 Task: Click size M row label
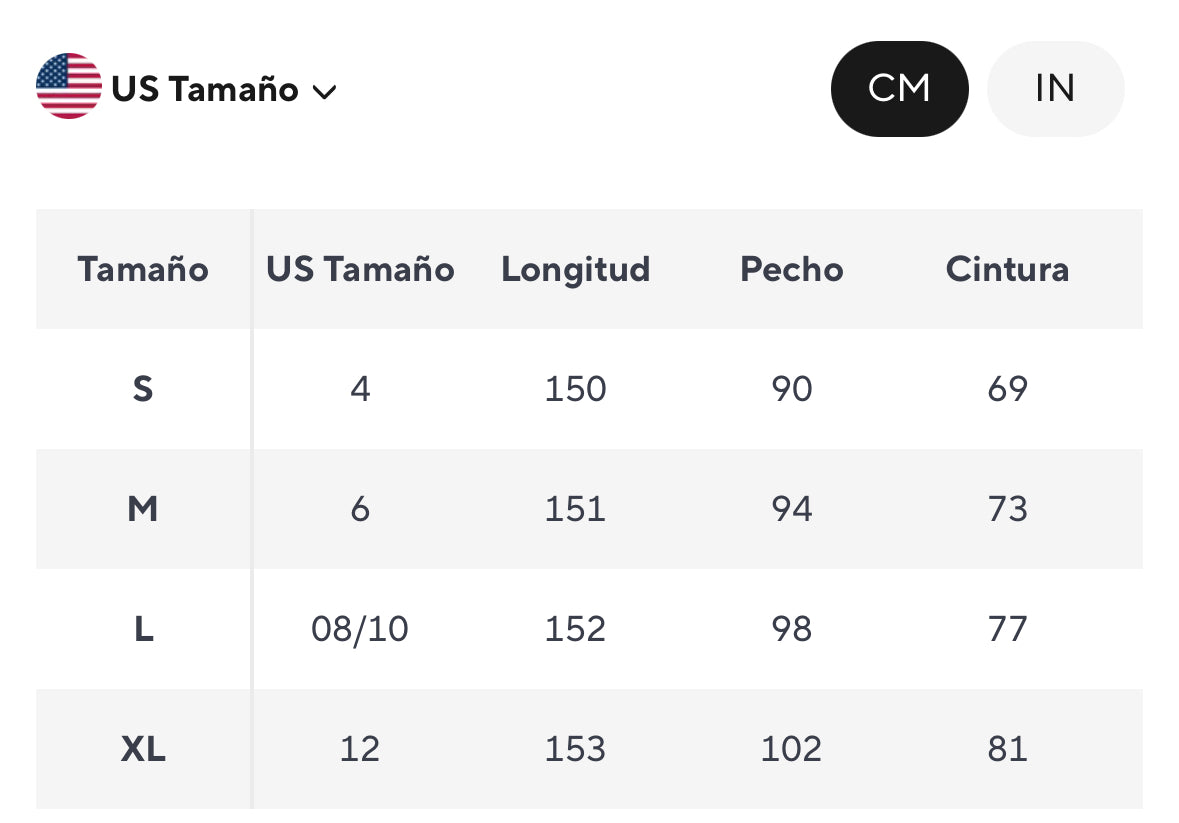pos(143,509)
